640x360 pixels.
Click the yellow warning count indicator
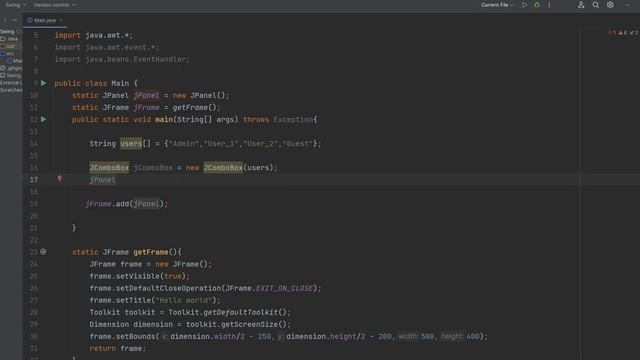tap(622, 33)
